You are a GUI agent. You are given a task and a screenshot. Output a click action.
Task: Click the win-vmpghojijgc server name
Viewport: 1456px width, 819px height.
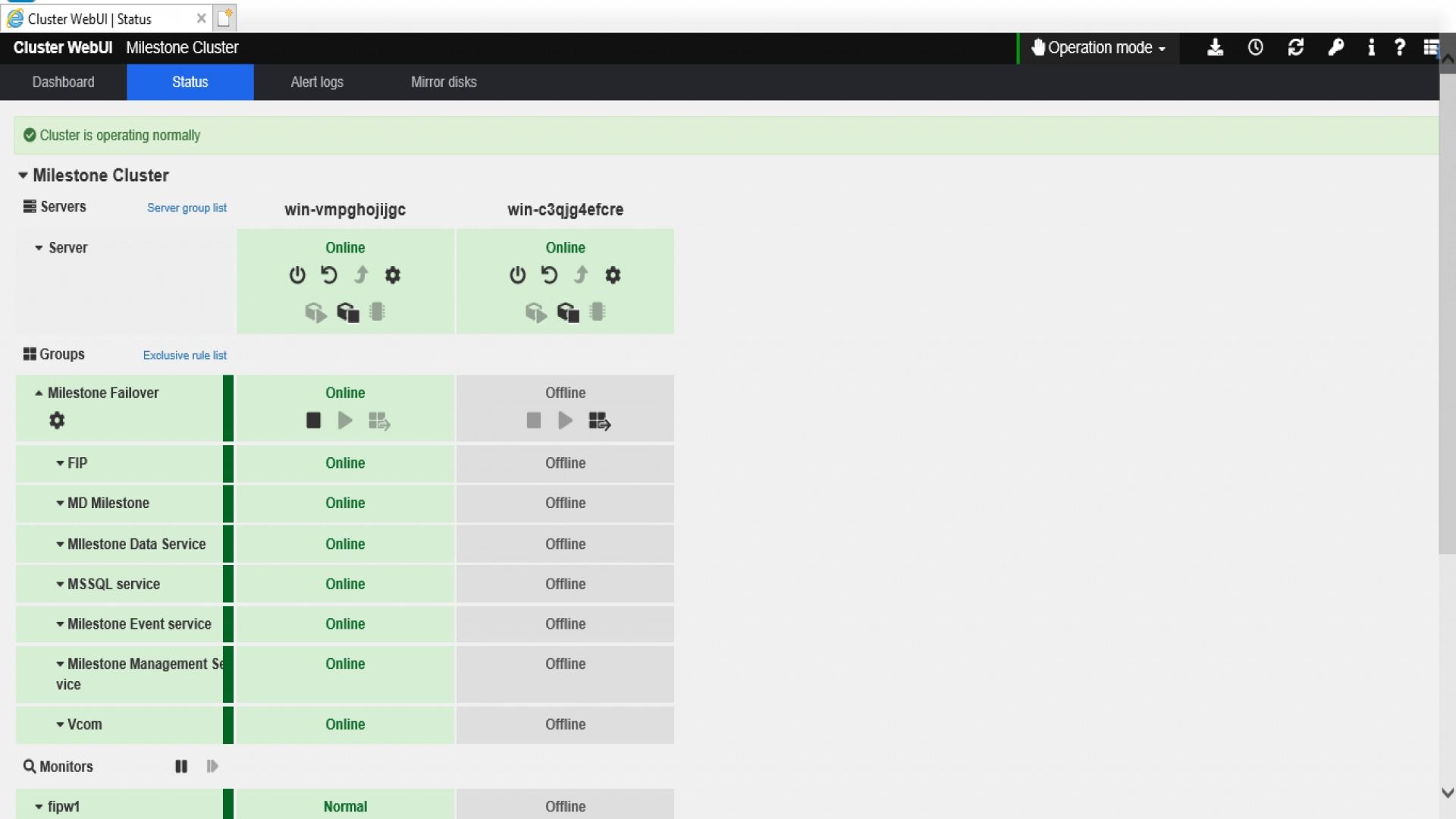(x=345, y=210)
